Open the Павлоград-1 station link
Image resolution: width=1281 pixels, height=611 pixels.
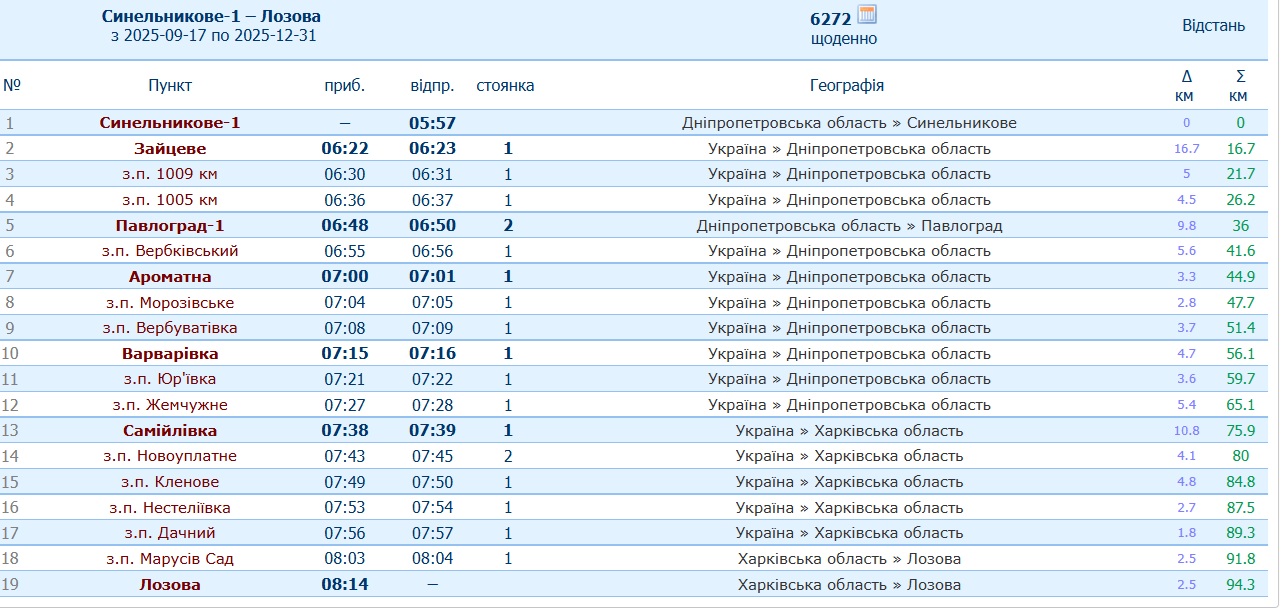click(x=170, y=226)
